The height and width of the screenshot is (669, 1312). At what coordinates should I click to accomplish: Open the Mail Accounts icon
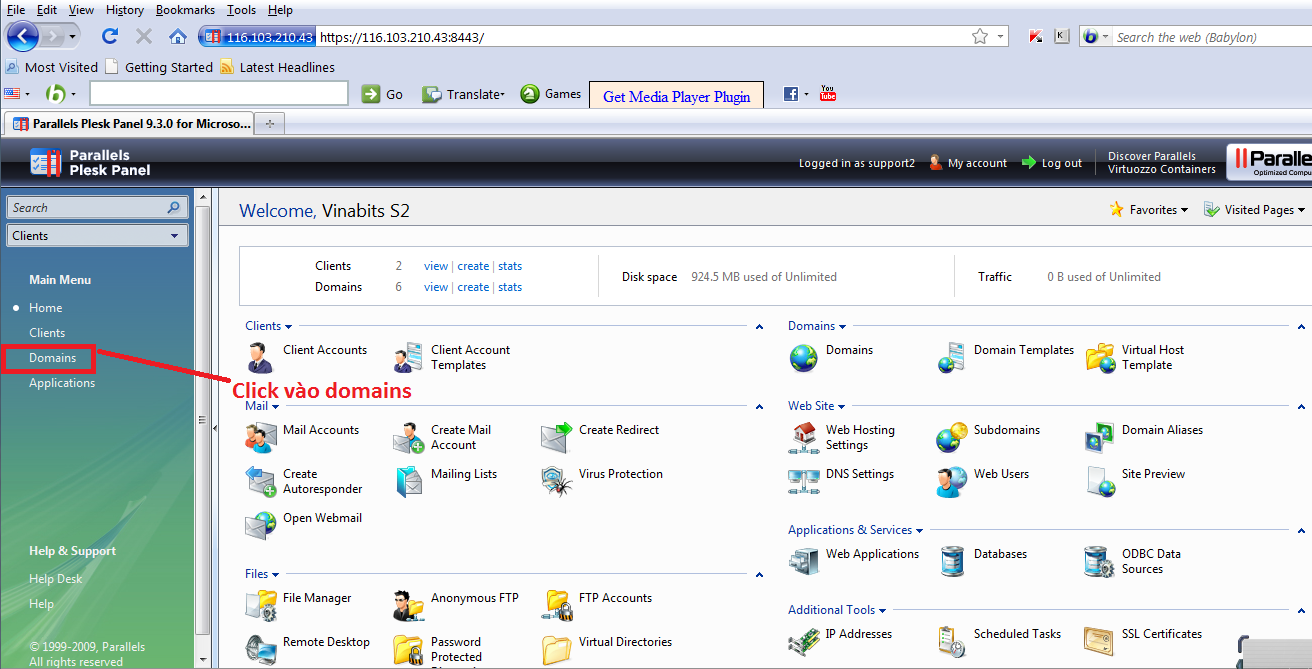[x=260, y=438]
